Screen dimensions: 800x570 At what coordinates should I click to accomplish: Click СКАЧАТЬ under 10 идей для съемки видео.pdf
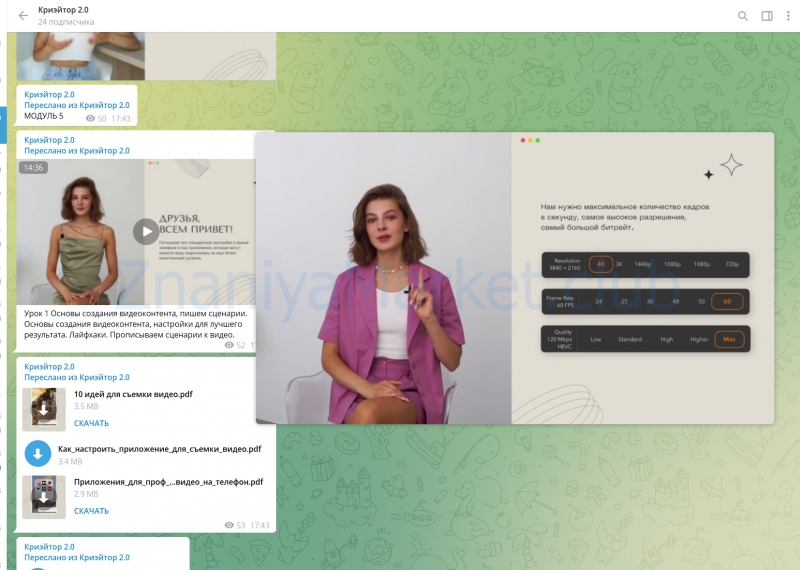click(x=91, y=423)
